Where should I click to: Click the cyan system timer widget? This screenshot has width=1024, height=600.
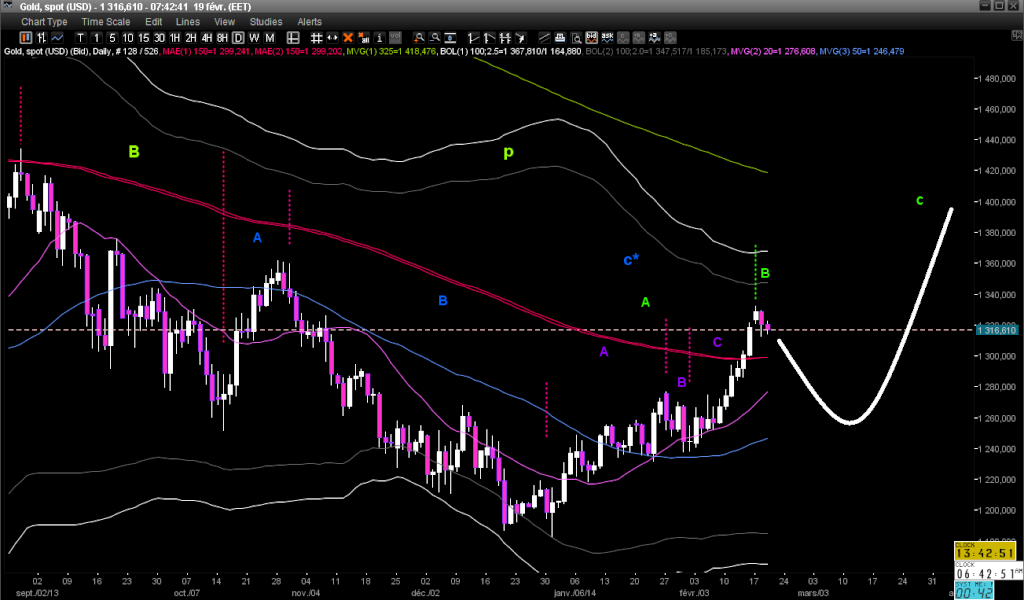[x=972, y=590]
